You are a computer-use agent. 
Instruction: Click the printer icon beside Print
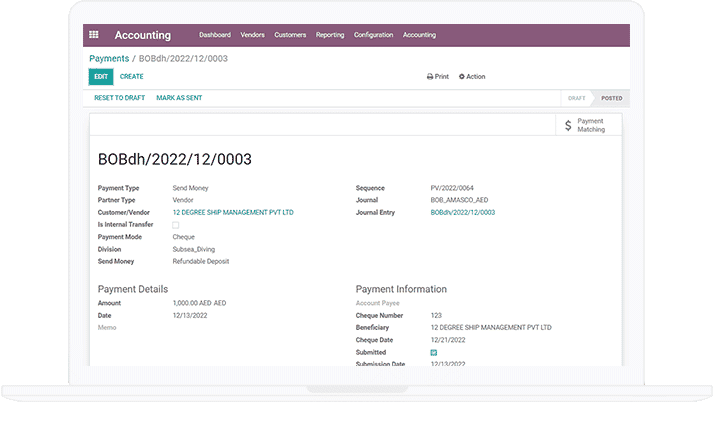tap(430, 77)
